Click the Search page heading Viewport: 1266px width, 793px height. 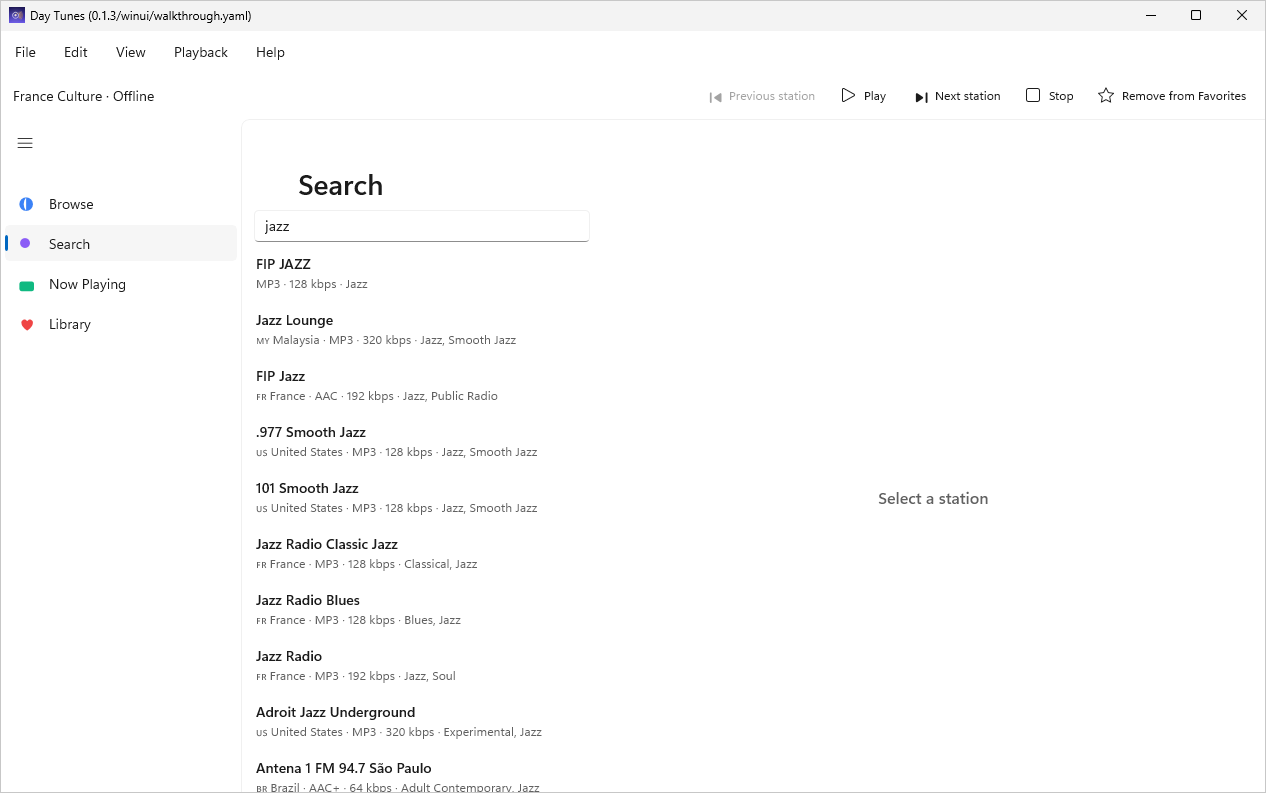[x=340, y=185]
